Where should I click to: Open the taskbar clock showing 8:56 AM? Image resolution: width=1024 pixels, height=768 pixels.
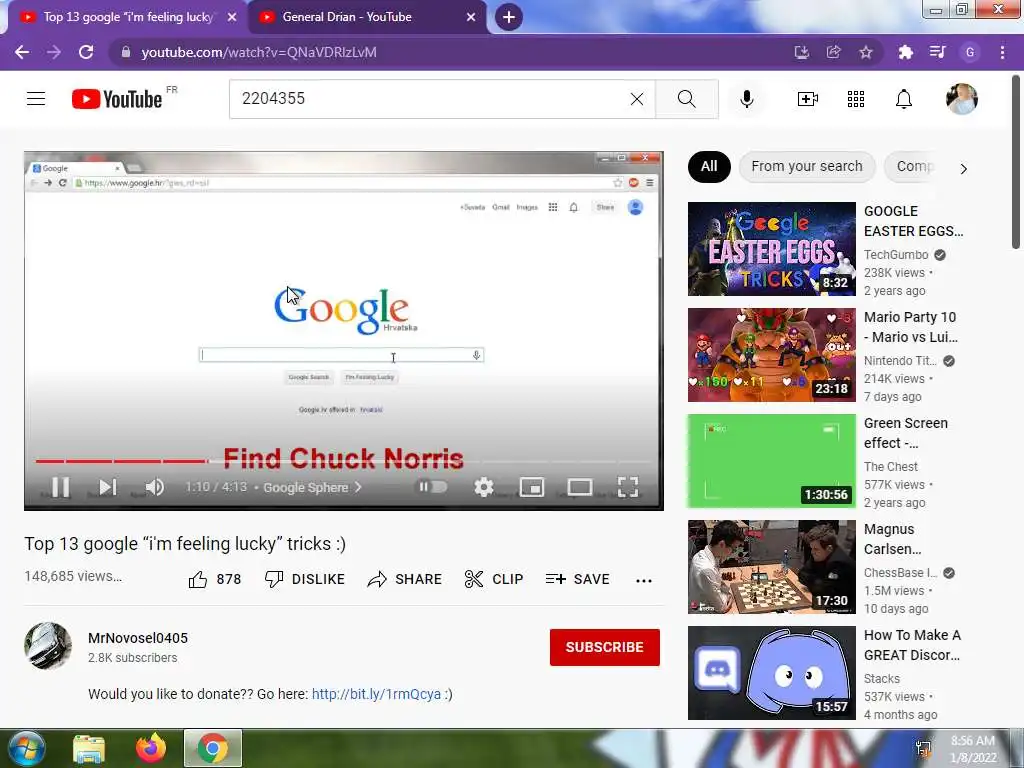pyautogui.click(x=973, y=749)
